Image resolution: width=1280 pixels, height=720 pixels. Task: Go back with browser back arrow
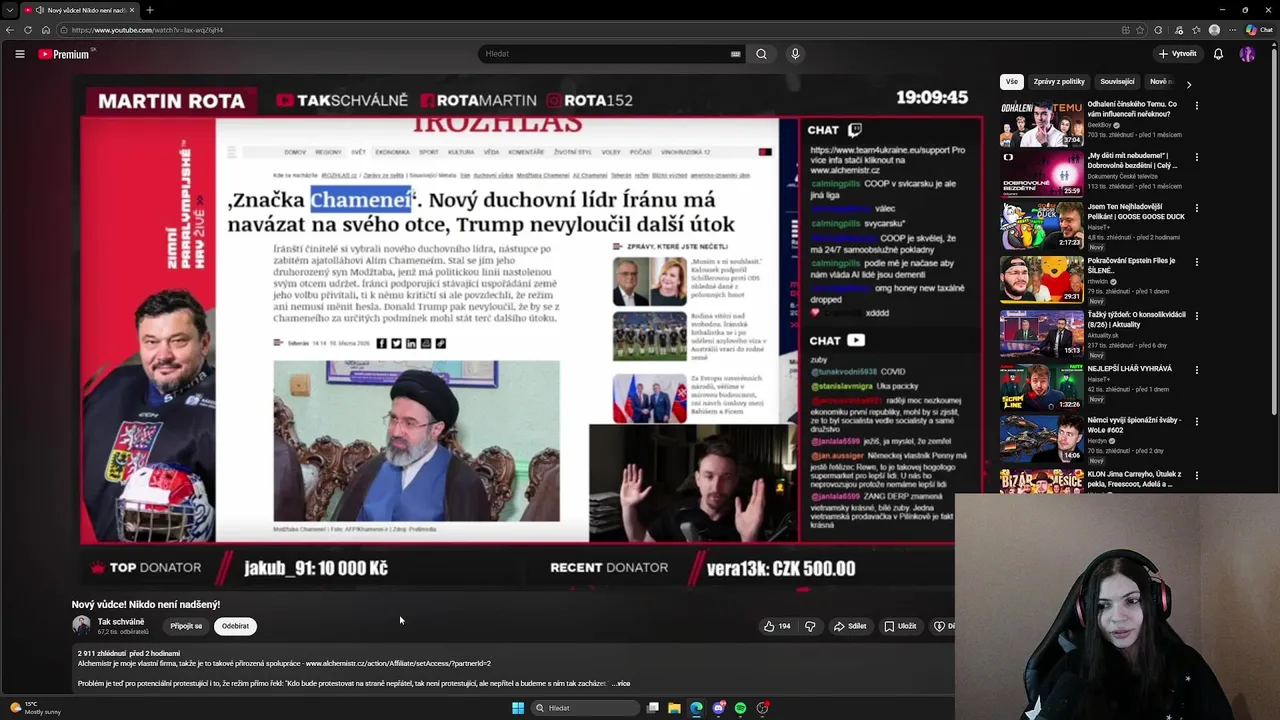click(10, 30)
